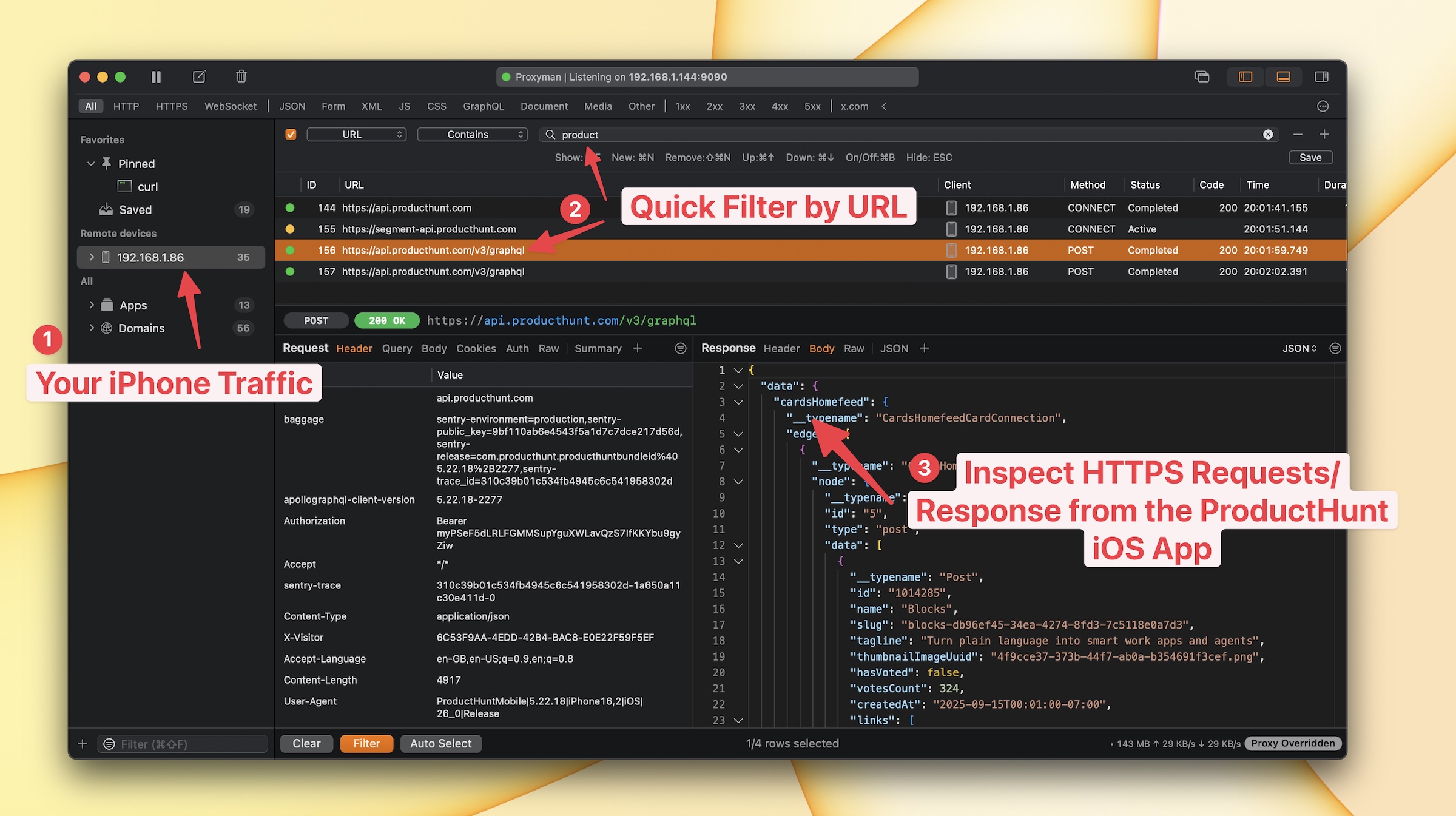Expand the 192.168.1.86 remote device
This screenshot has width=1456, height=816.
tap(91, 257)
